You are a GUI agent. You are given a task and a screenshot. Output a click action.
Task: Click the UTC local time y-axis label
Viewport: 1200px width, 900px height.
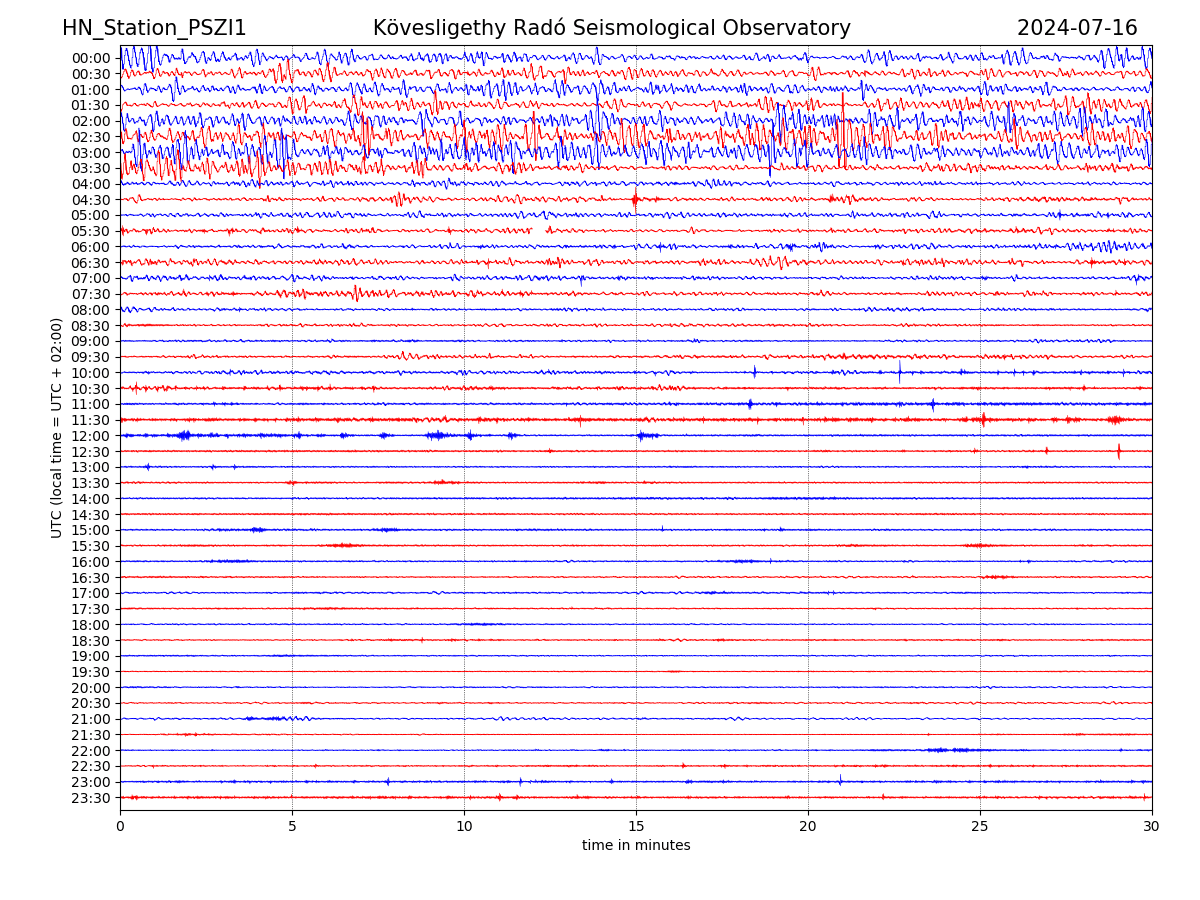pos(57,428)
